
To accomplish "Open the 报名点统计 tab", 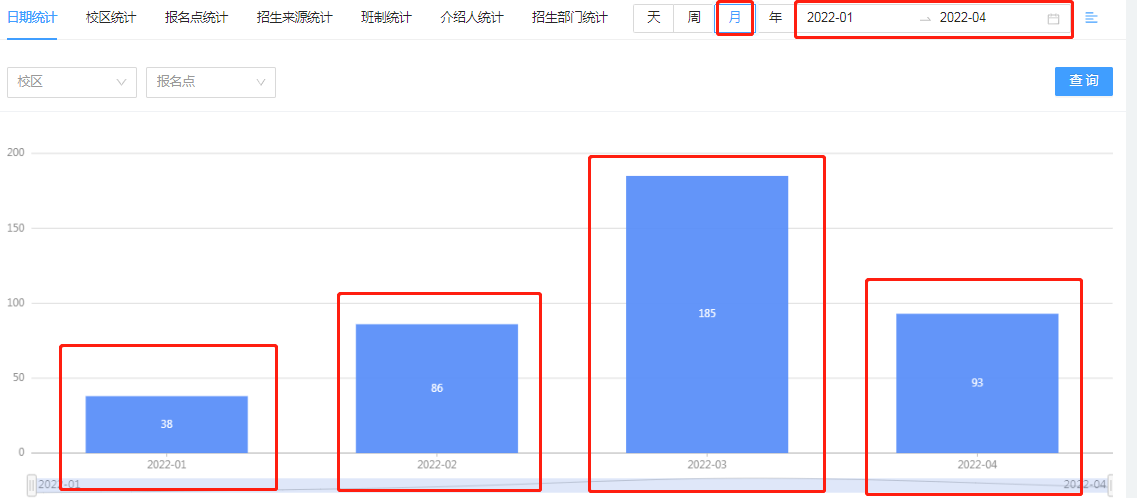I will pos(197,17).
